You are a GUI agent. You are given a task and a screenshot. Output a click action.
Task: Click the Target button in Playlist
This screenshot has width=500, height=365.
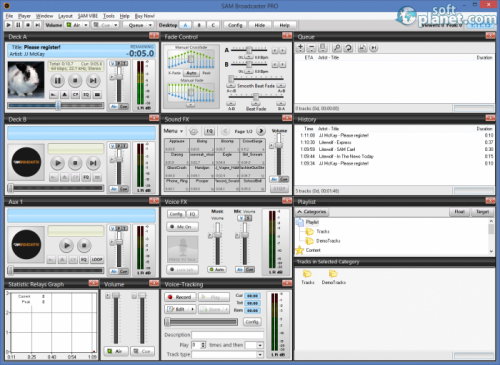click(x=482, y=212)
